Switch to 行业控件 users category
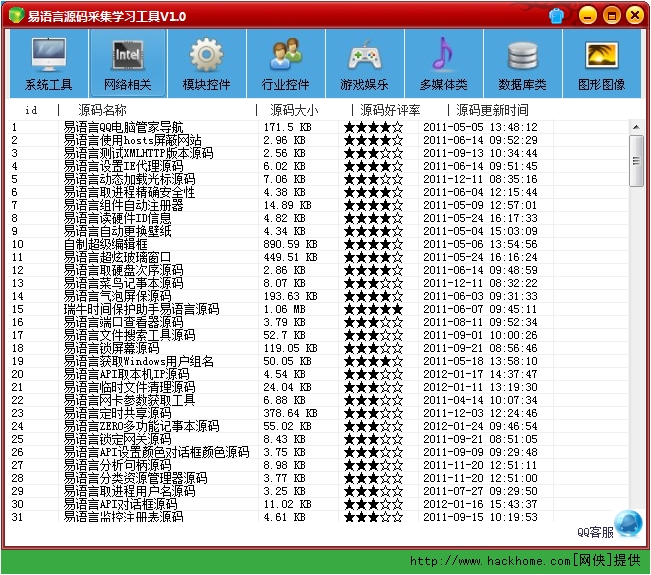Screen dimensions: 651x575 (285, 64)
